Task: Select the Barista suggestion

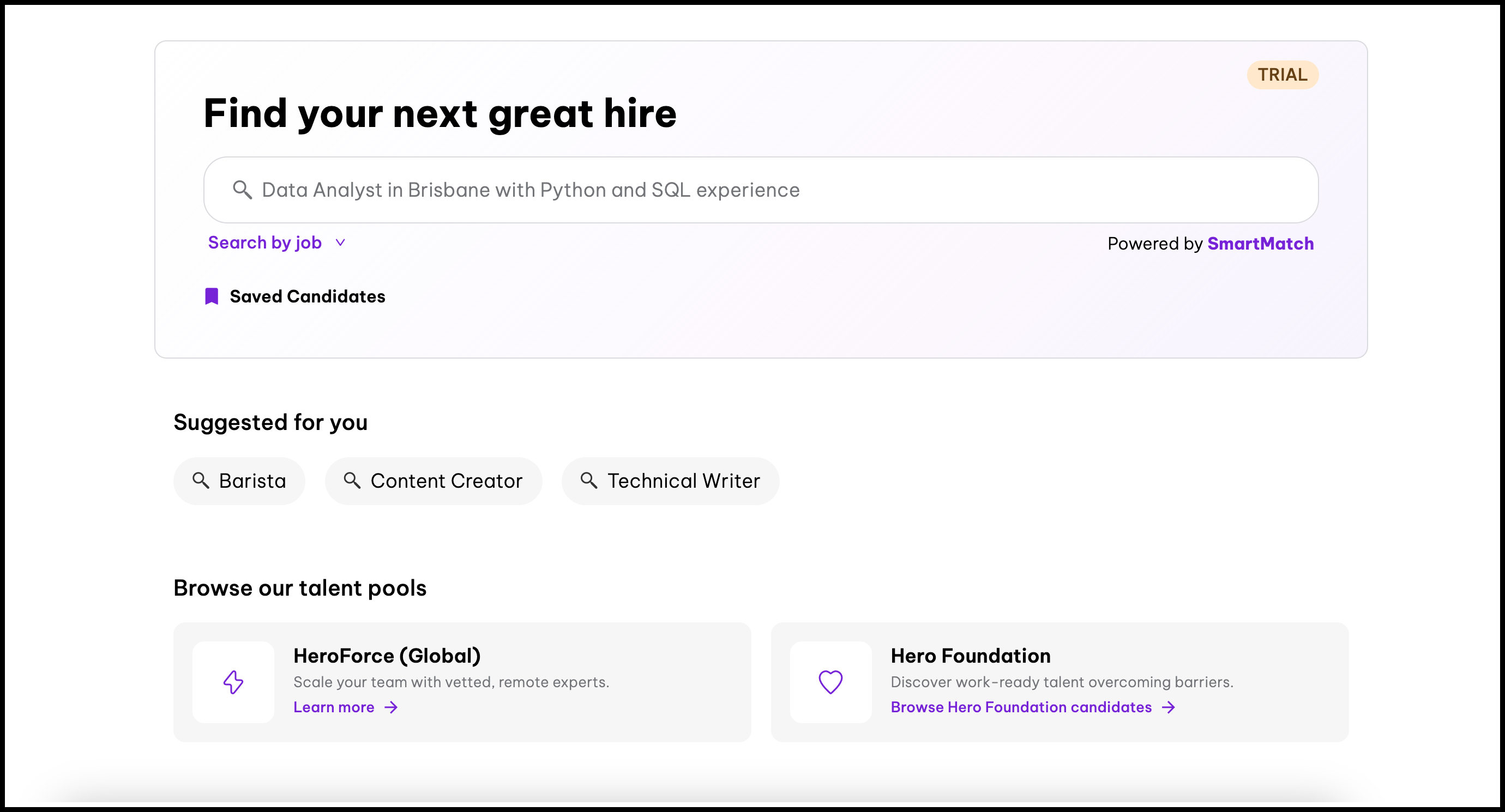Action: [x=252, y=481]
